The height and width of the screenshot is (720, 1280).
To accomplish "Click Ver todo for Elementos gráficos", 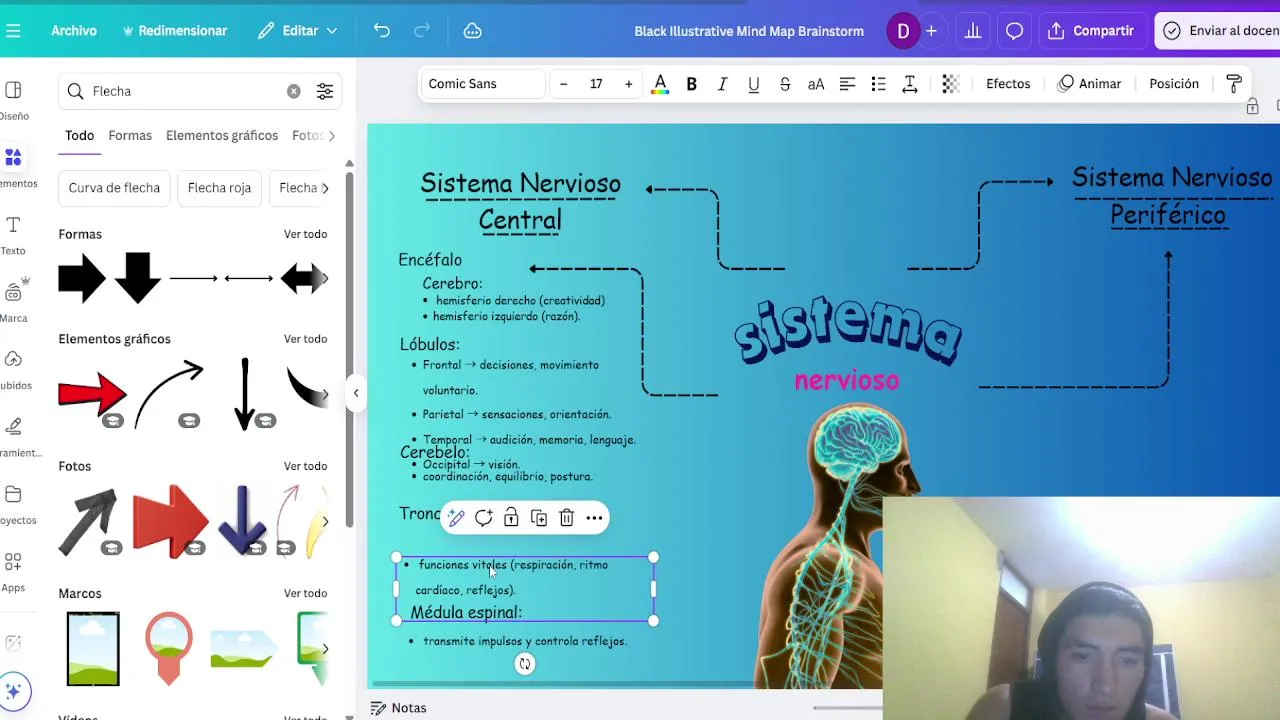I will pyautogui.click(x=305, y=339).
